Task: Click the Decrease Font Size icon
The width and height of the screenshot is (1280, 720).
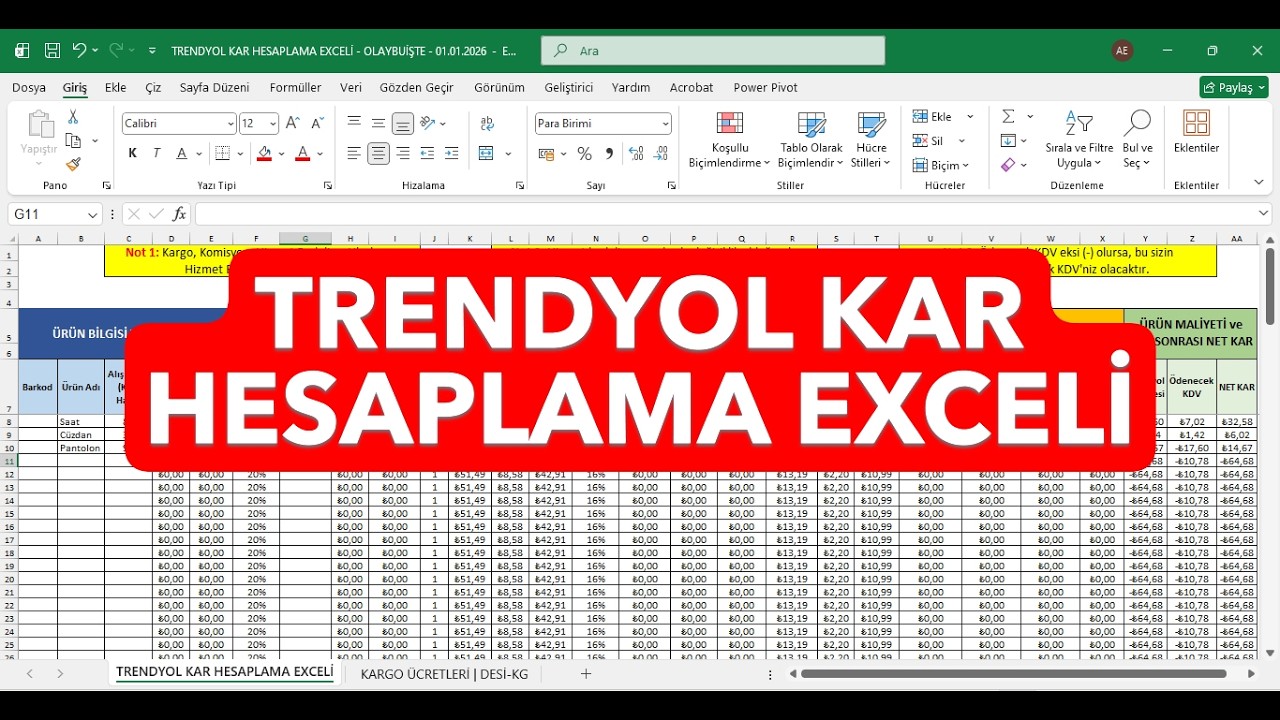Action: point(318,123)
